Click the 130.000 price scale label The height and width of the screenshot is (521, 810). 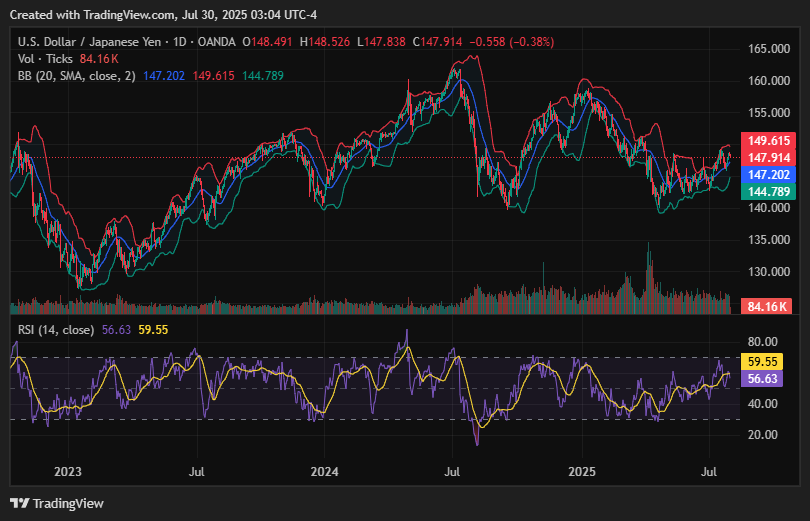click(x=770, y=272)
